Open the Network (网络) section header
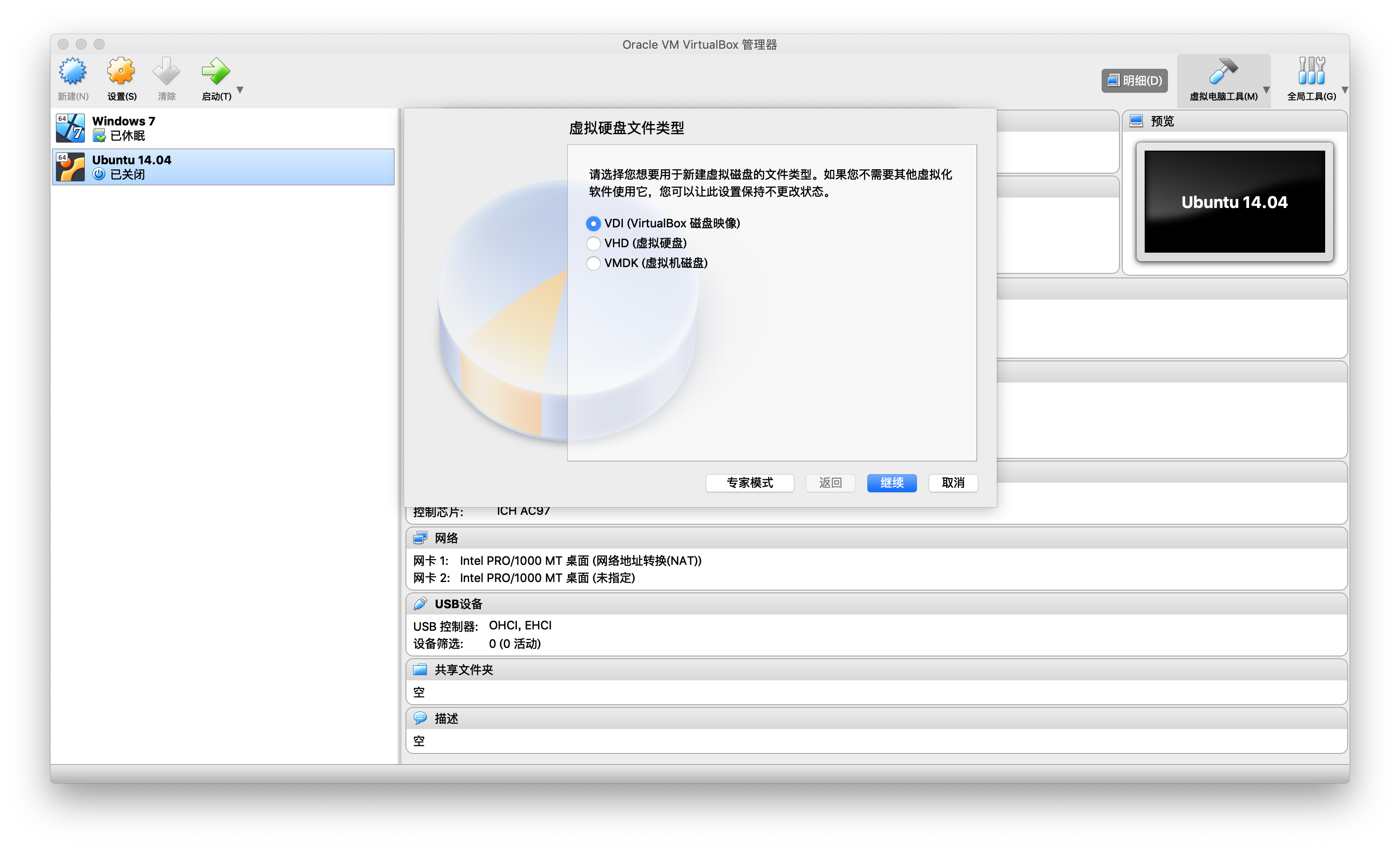The image size is (1400, 850). tap(877, 538)
